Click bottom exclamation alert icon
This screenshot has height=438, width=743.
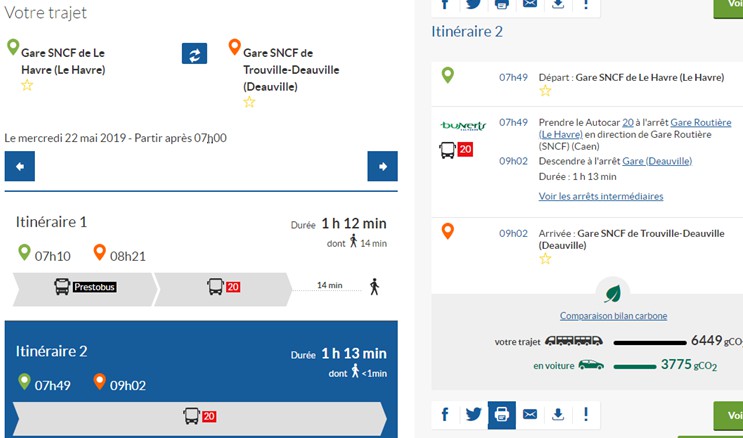[x=586, y=414]
